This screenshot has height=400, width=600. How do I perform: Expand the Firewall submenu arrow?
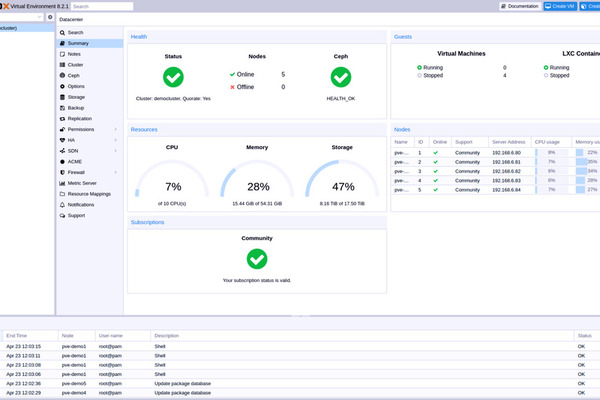pyautogui.click(x=116, y=172)
